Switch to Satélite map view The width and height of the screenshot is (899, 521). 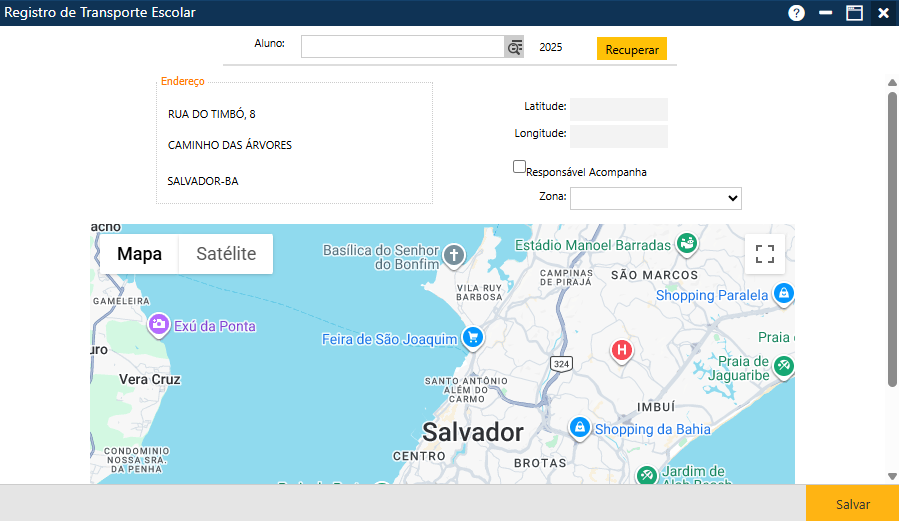[226, 254]
